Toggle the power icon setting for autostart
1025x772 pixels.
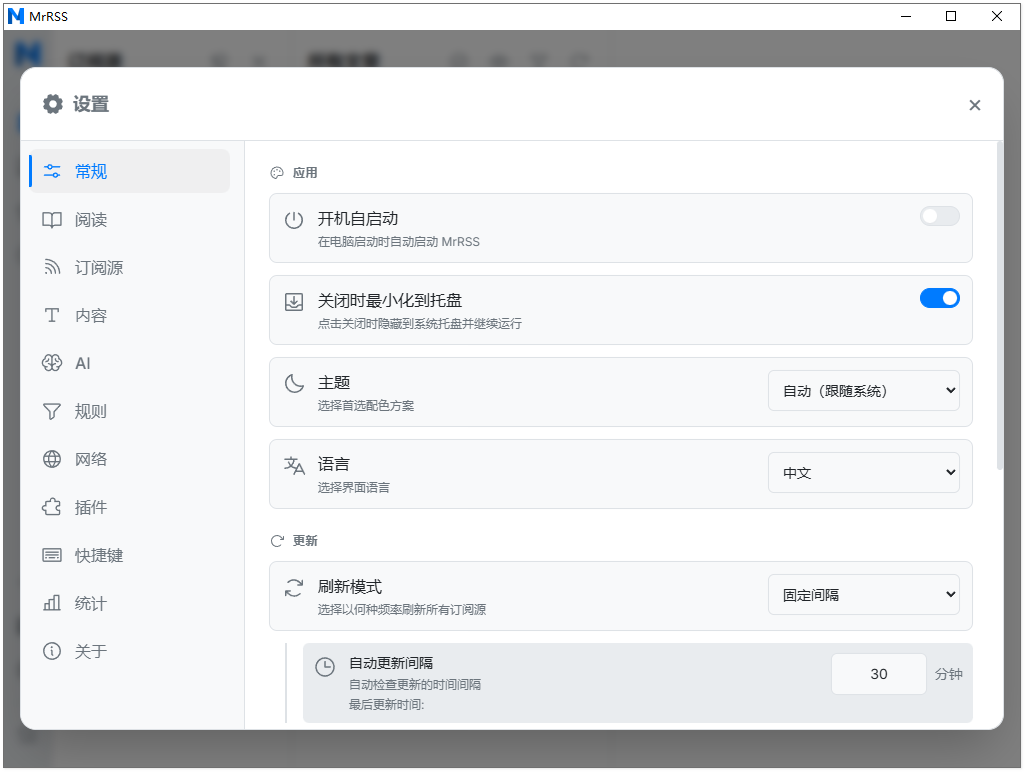coord(293,217)
